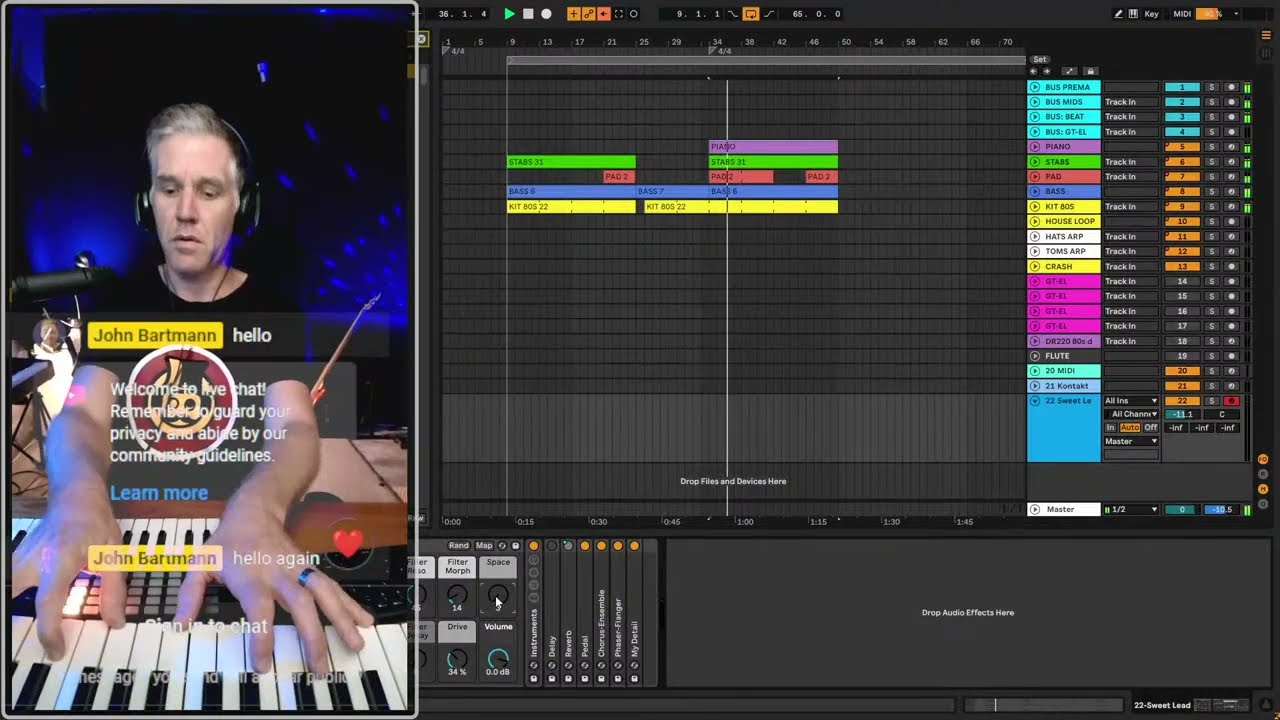Toggle the Pedal device activator

tap(584, 546)
